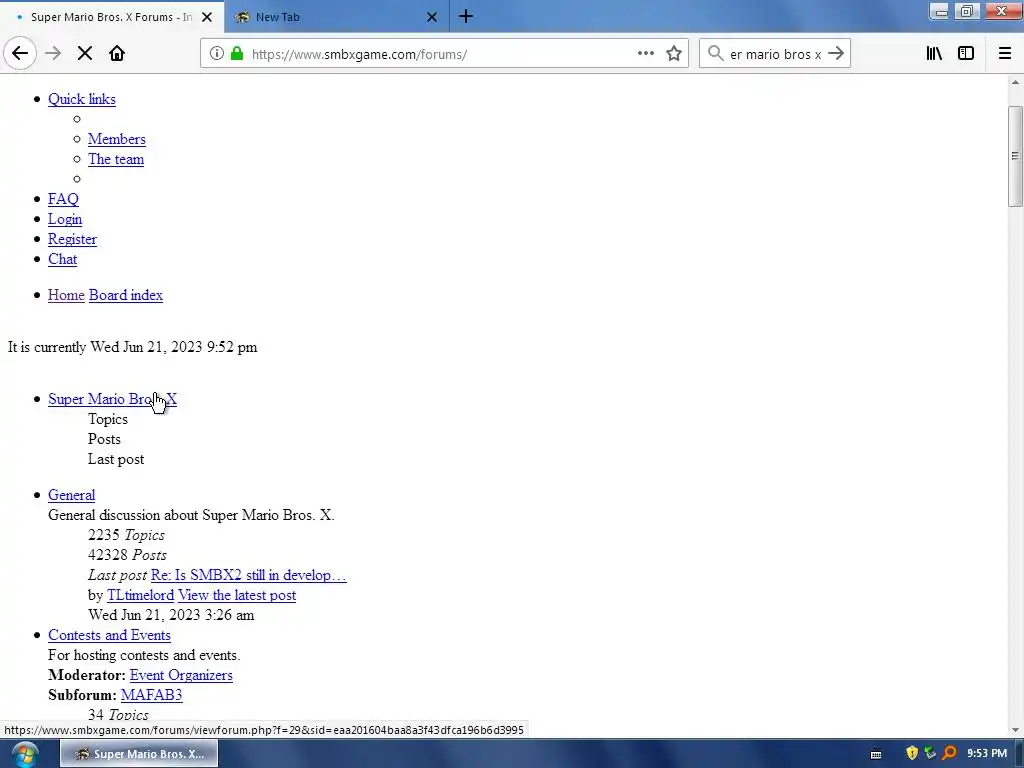Screen dimensions: 1024x768
Task: Click 'Wed Jun 21, 2023 3:26 am' timestamp
Action: coord(171,615)
